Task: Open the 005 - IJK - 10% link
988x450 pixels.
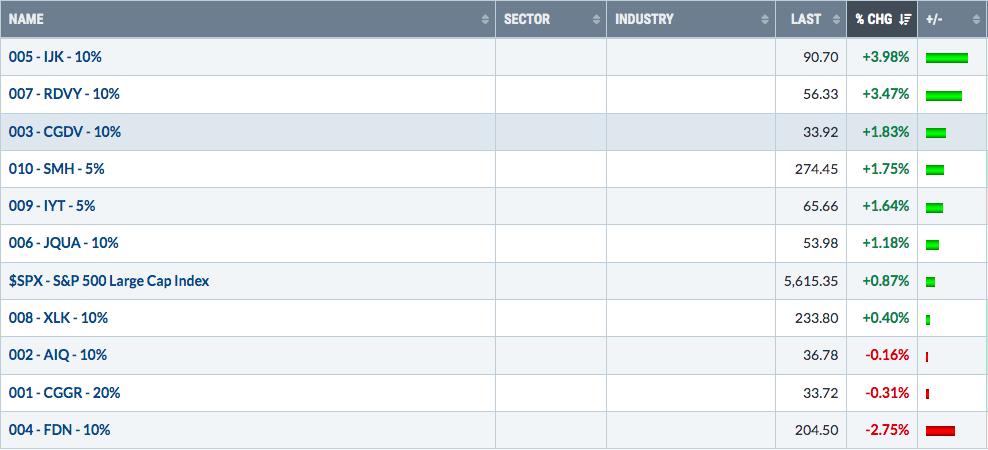Action: coord(55,57)
